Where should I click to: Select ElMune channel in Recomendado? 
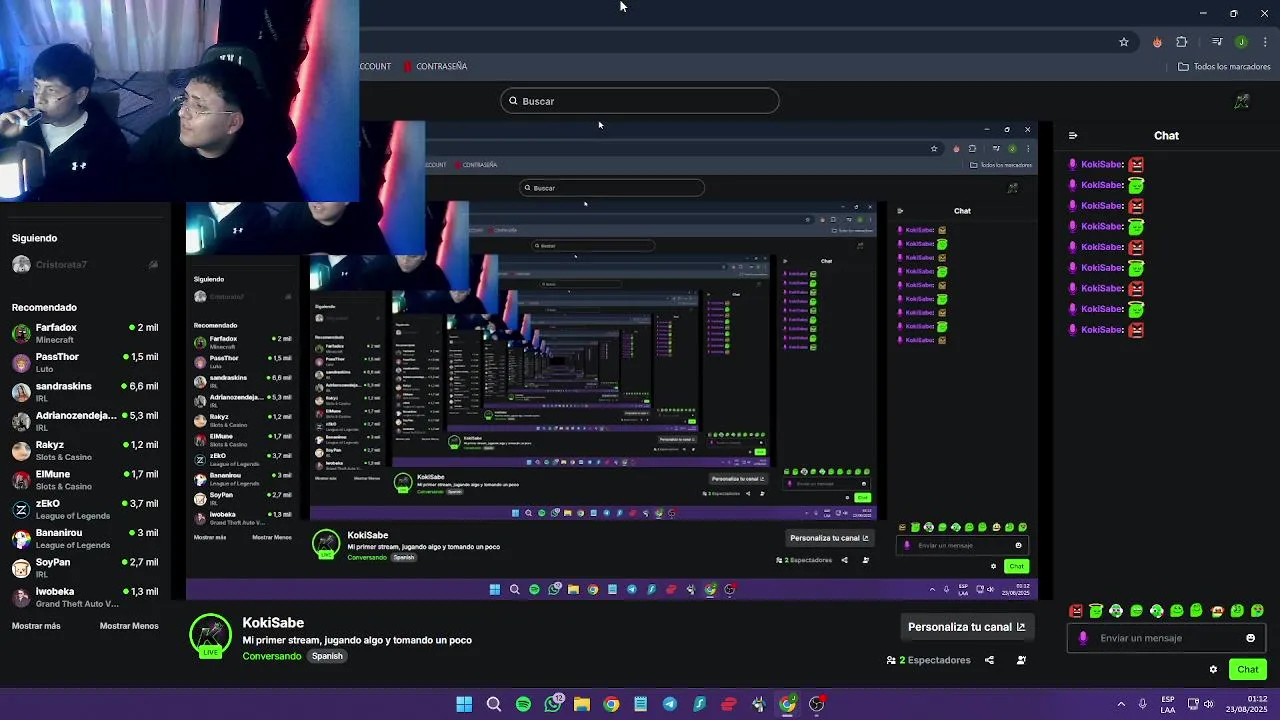[85, 480]
